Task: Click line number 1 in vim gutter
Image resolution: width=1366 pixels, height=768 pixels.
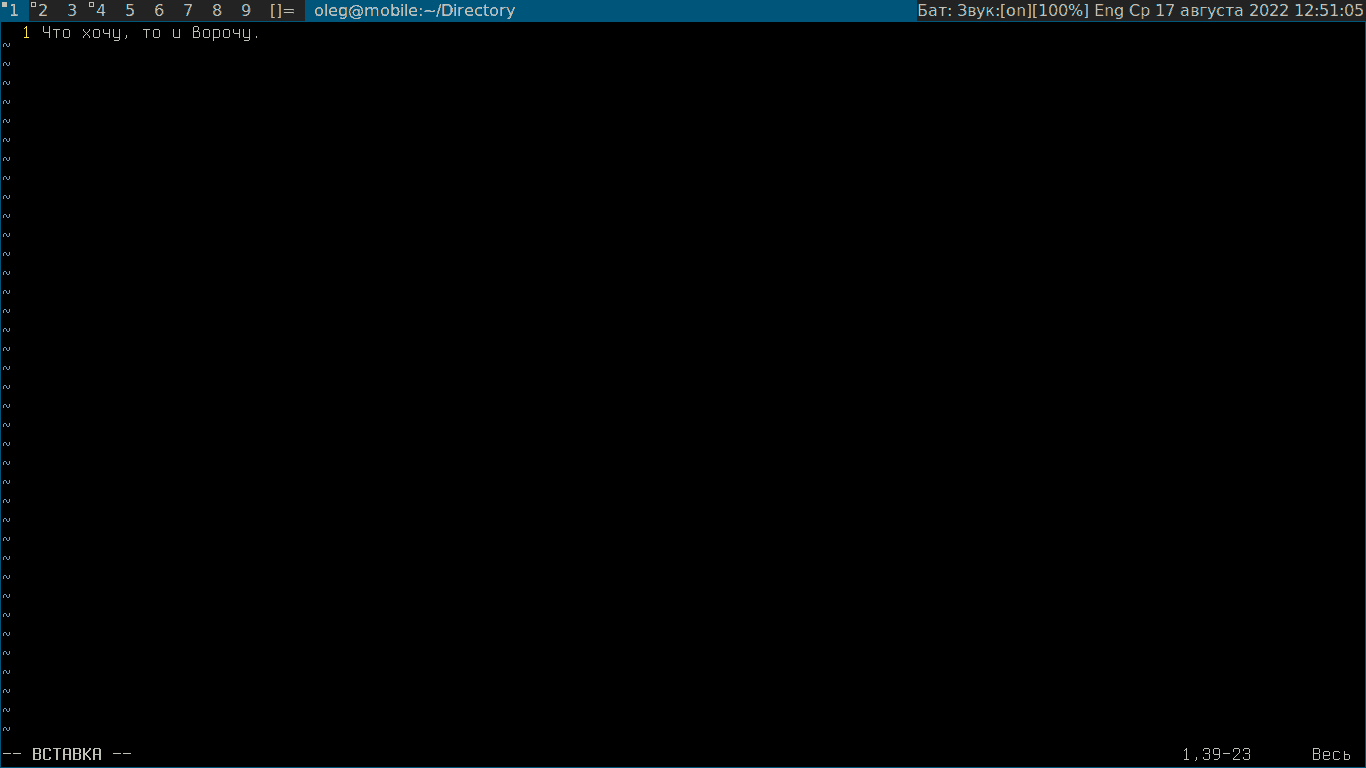Action: click(26, 33)
